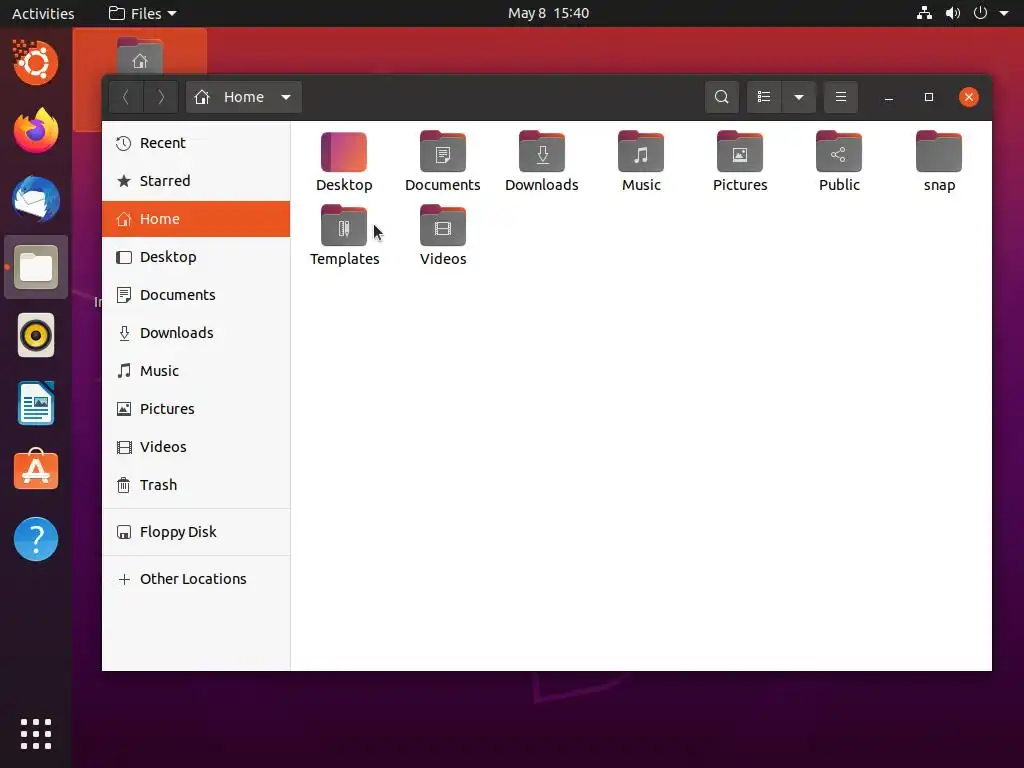
Task: Toggle list view with the view-mode button
Action: (763, 97)
